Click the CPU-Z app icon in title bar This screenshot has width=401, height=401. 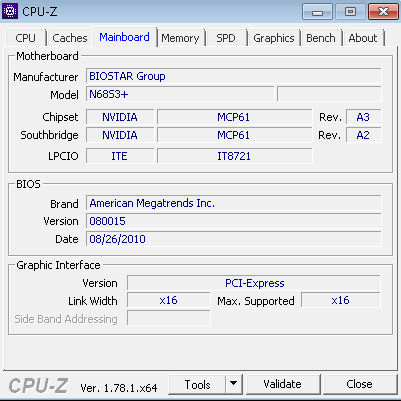(10, 11)
